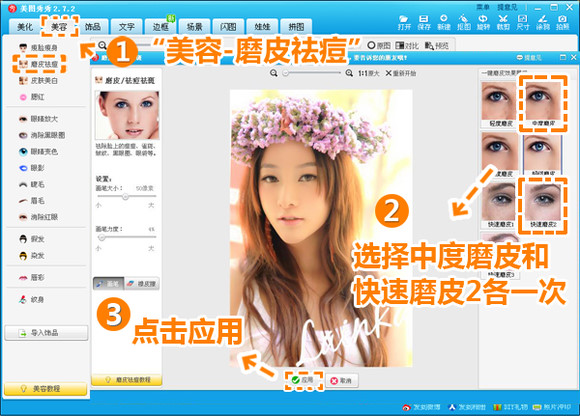Image resolution: width=580 pixels, height=416 pixels.
Task: Open the 美容教程 tutorial button
Action: point(45,389)
